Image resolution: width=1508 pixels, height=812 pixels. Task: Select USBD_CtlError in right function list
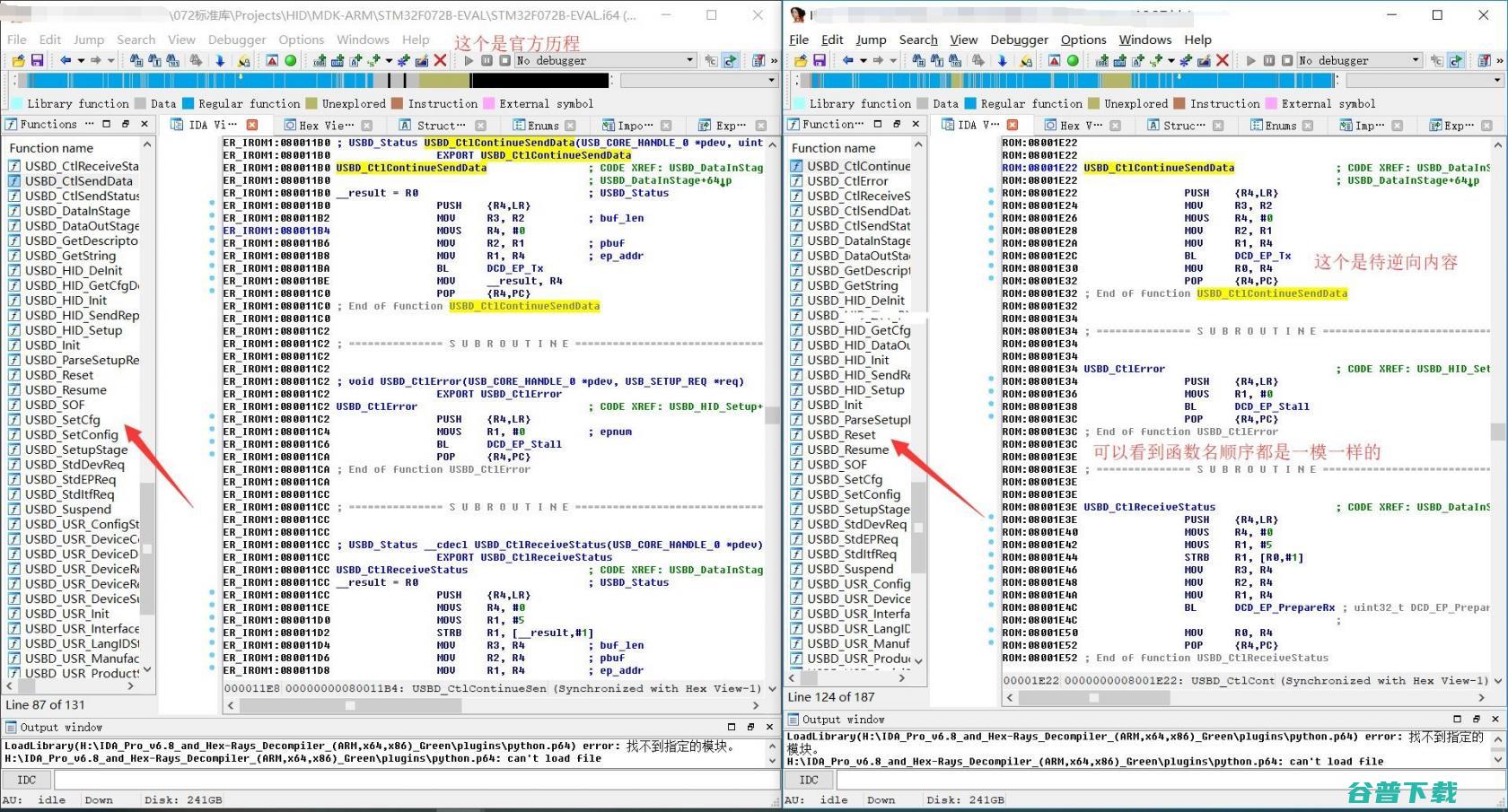coord(847,180)
